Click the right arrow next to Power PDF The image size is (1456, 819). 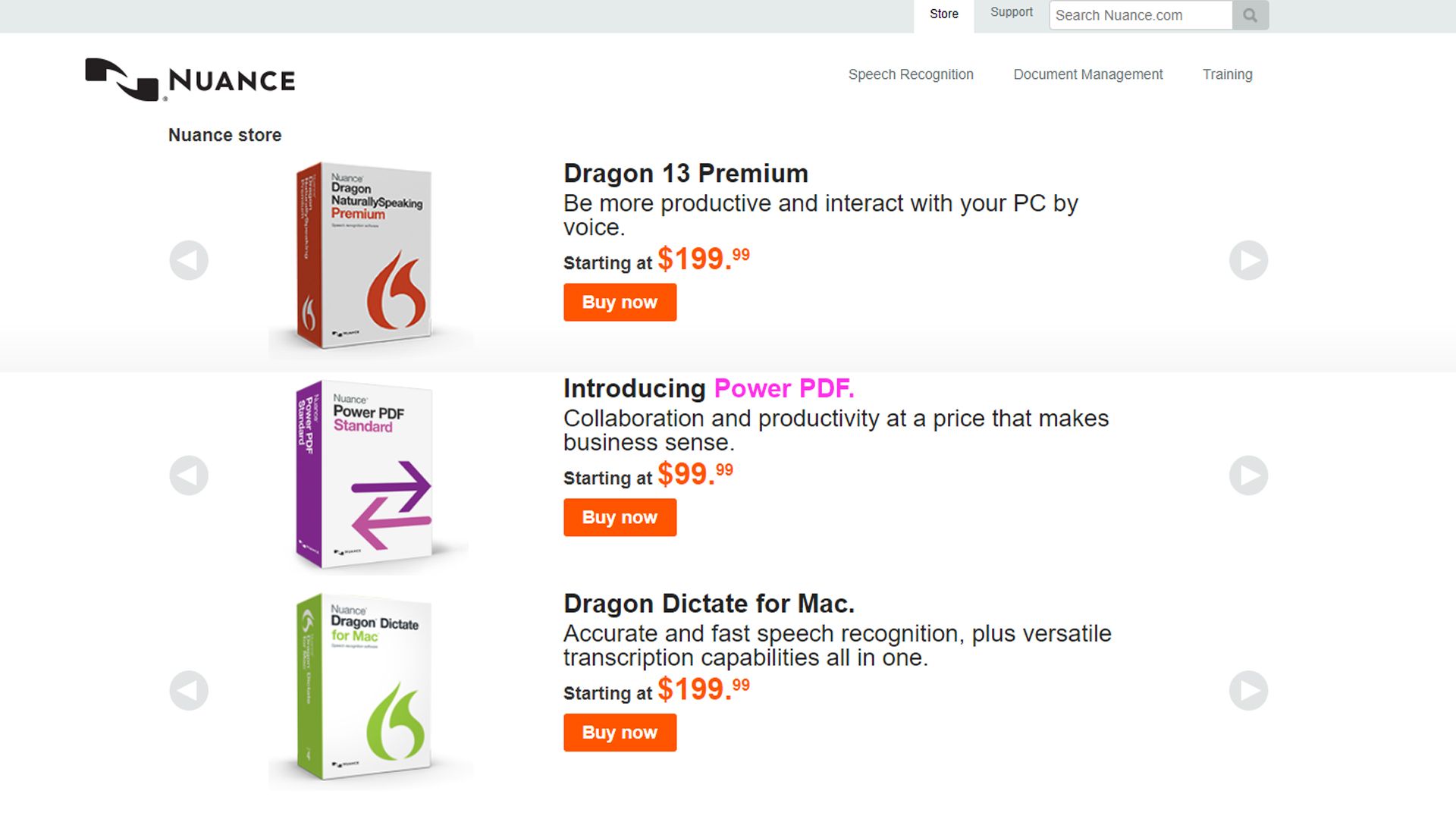pyautogui.click(x=1248, y=475)
